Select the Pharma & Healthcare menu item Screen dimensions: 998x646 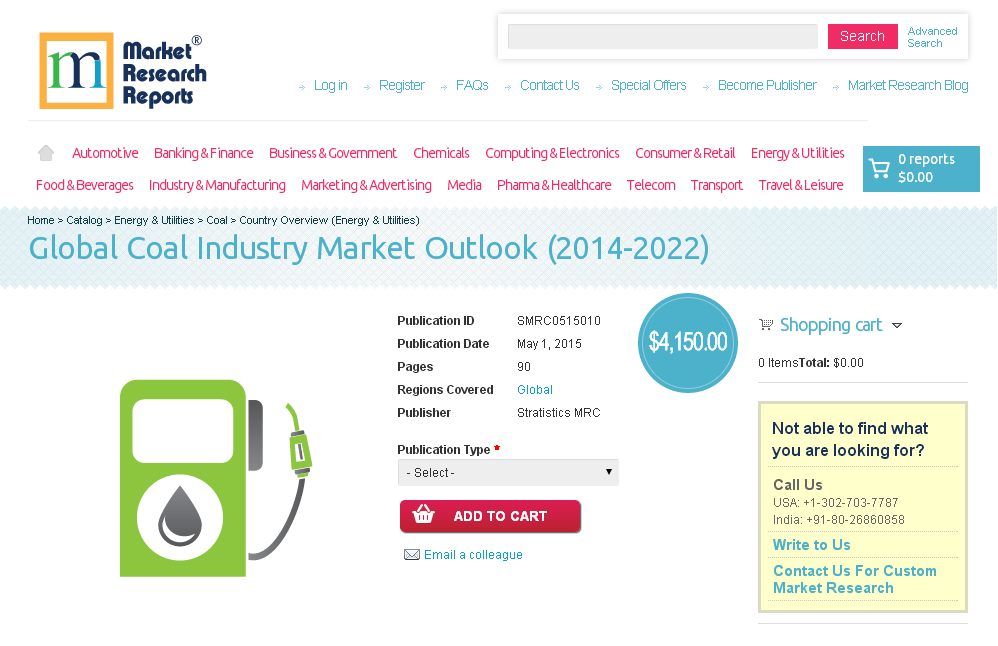pyautogui.click(x=554, y=185)
